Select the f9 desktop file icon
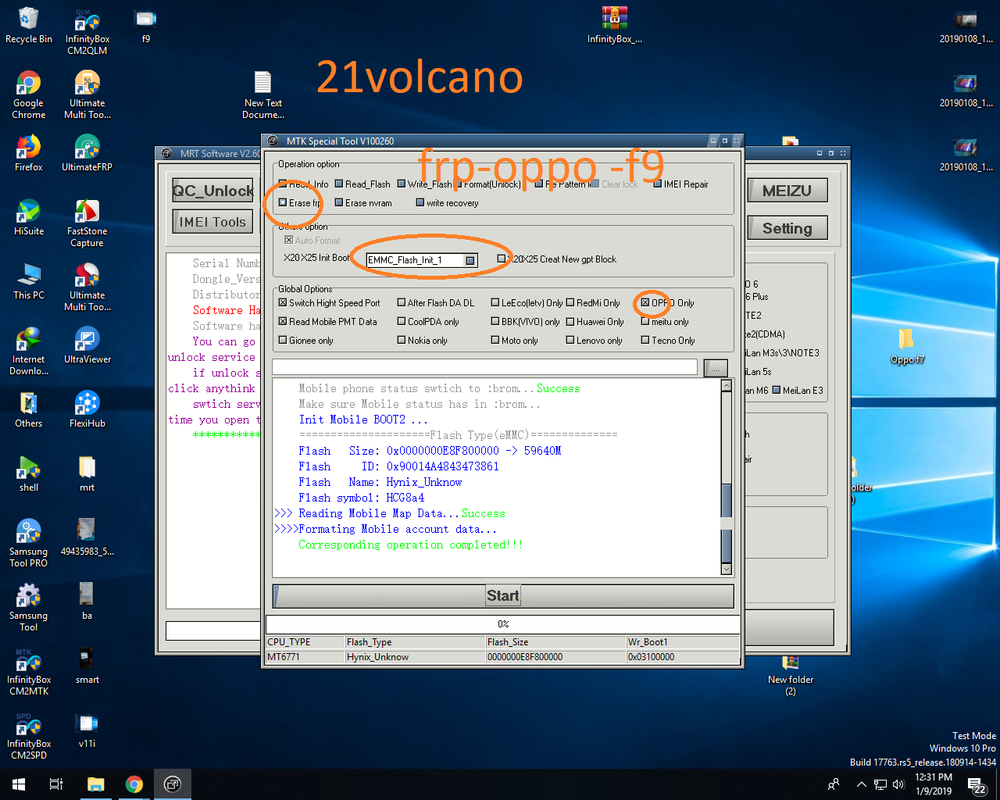The width and height of the screenshot is (1000, 800). (145, 26)
